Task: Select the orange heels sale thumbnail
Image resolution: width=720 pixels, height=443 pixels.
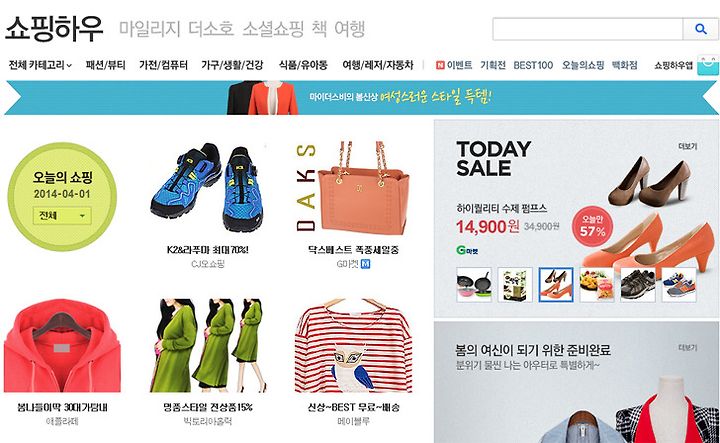Action: (x=556, y=285)
